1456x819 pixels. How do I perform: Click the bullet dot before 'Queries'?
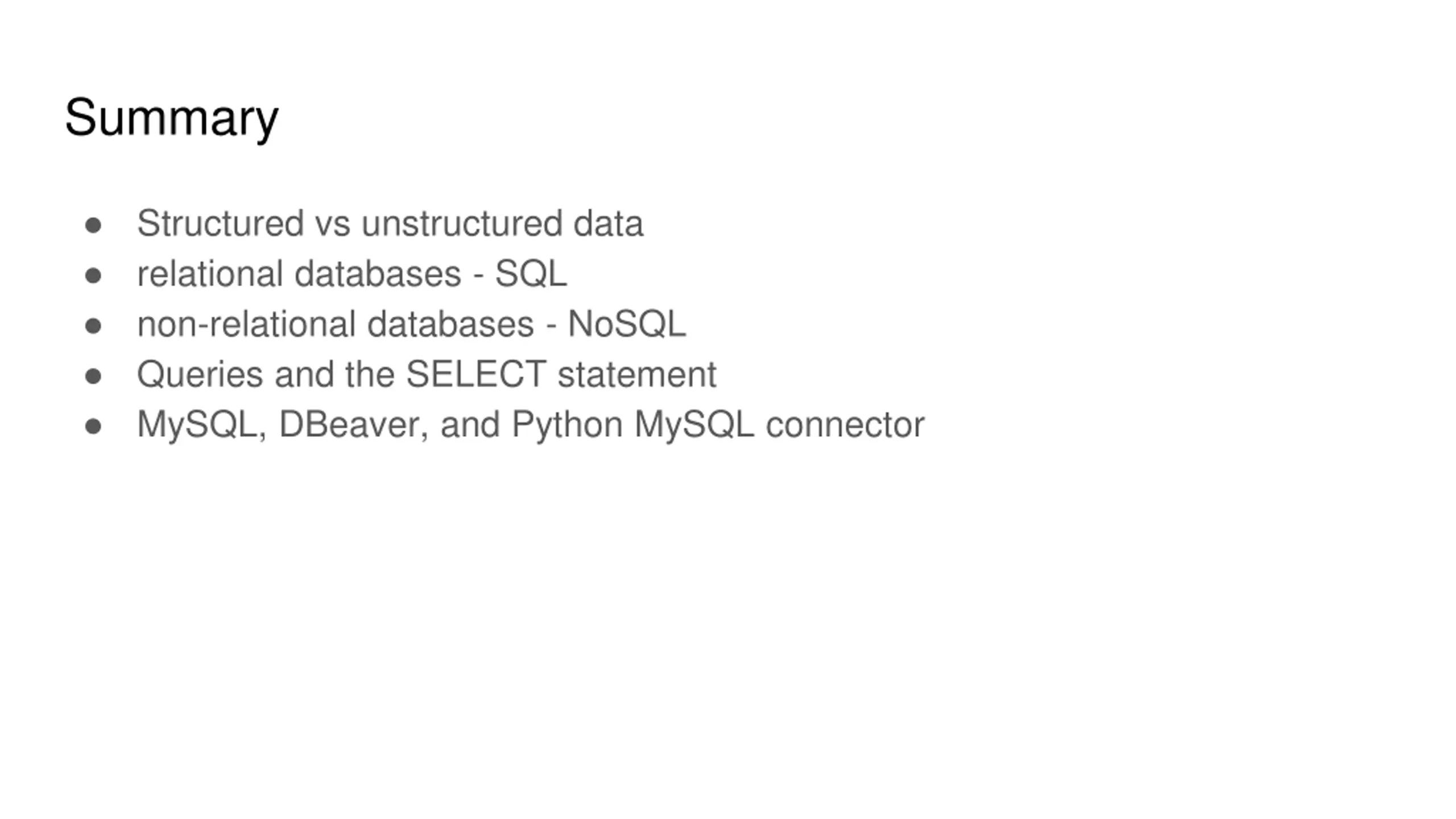(93, 376)
